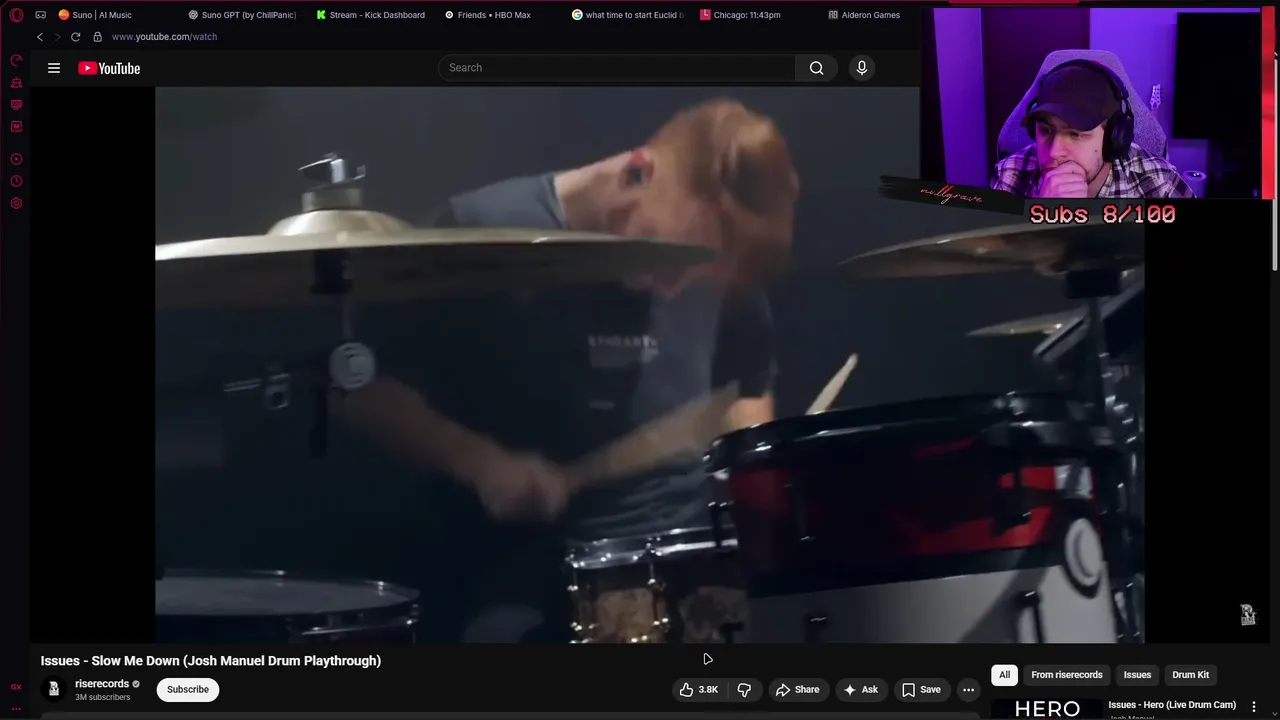
Task: Go forward with the browser forward arrow
Action: (57, 37)
